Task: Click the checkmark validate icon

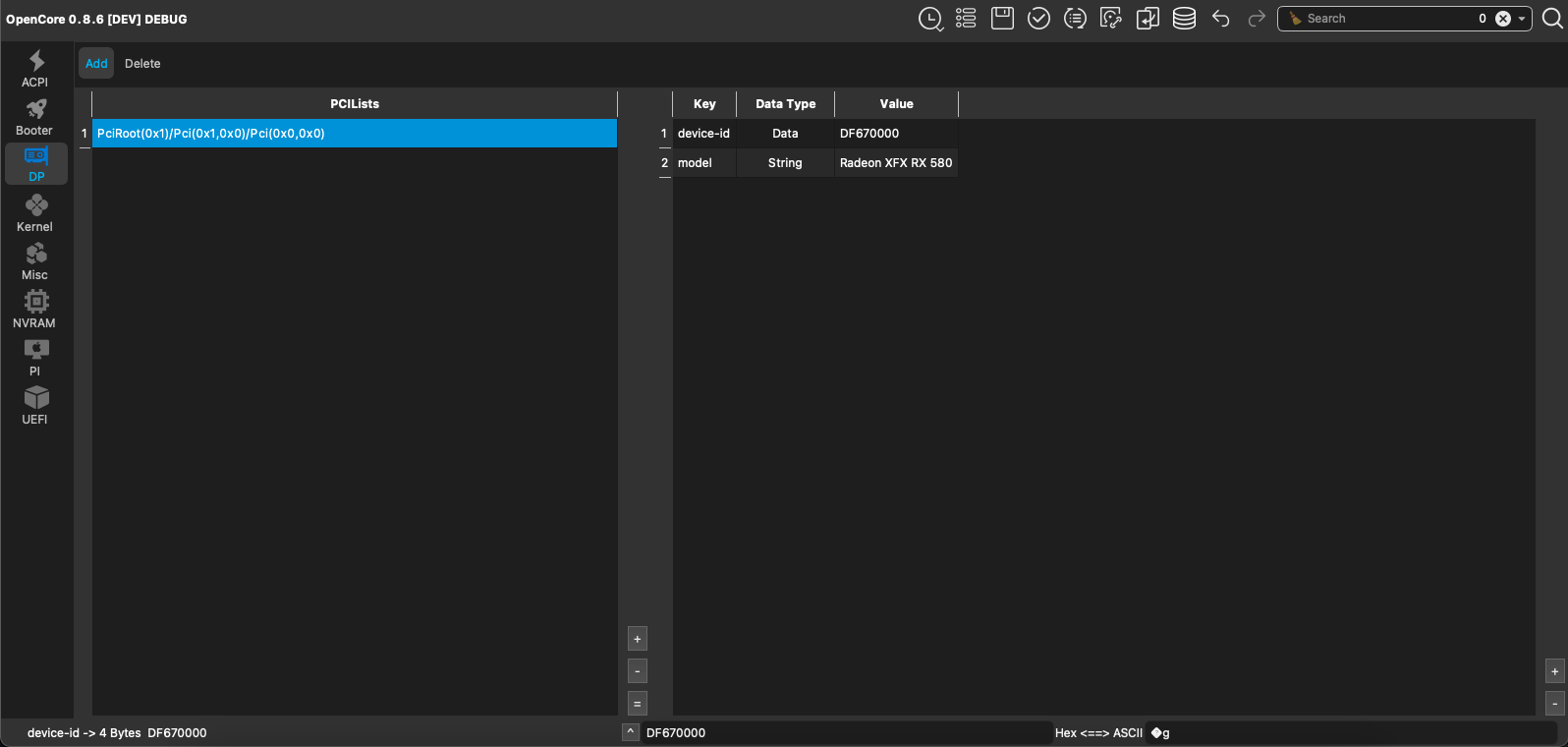Action: tap(1038, 19)
